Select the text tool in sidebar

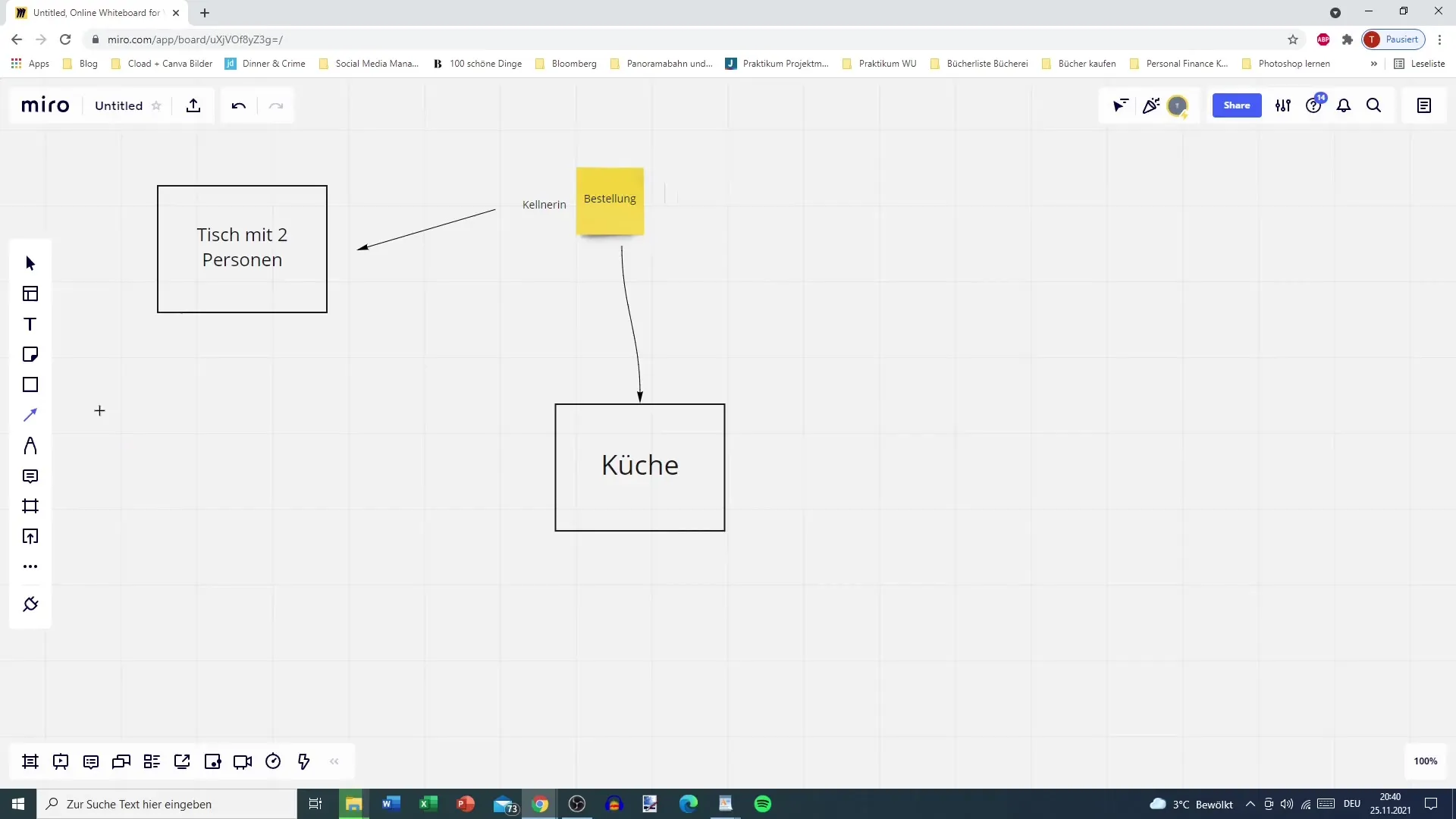tap(30, 323)
